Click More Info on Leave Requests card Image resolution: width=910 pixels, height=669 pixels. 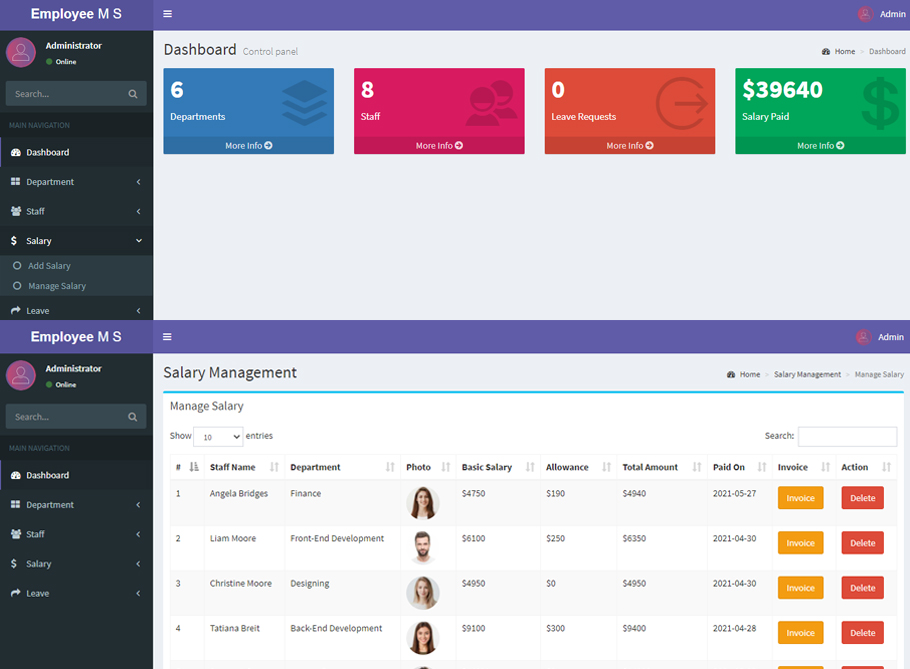point(630,146)
